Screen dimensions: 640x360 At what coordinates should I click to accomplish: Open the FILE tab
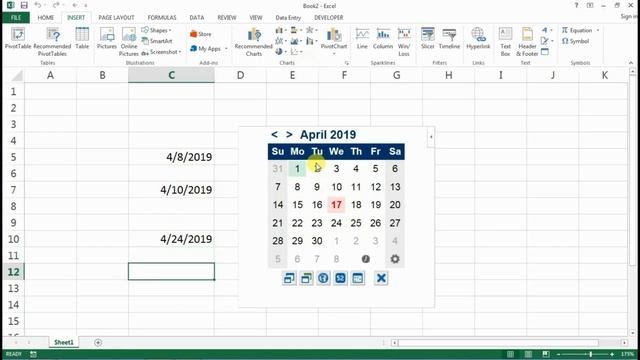point(16,18)
